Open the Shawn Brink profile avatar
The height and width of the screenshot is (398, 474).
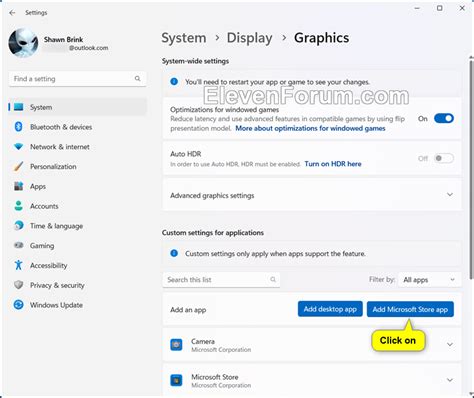(23, 43)
